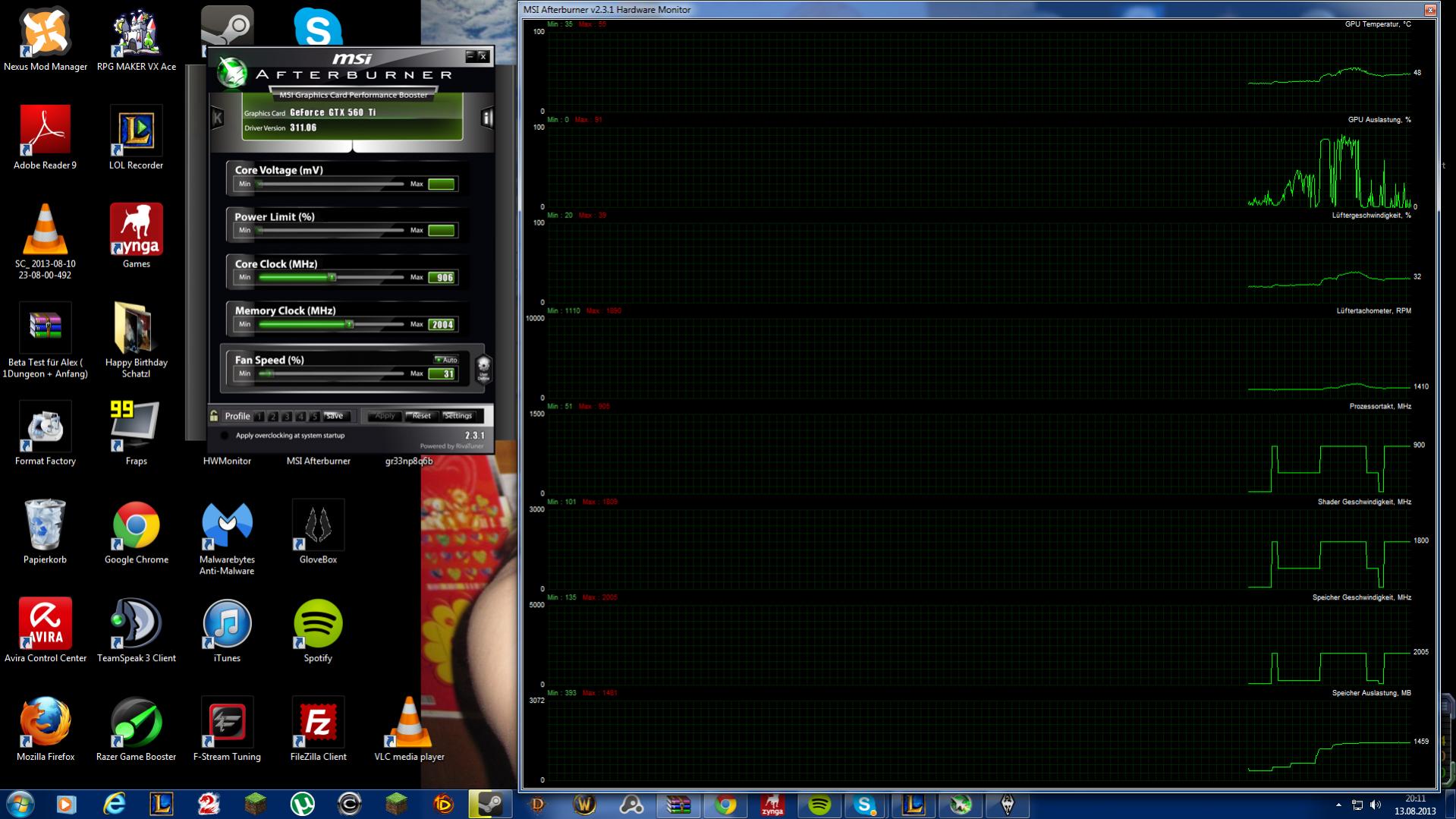This screenshot has height=819, width=1456.
Task: Click the Internet Explorer taskbar icon
Action: tap(114, 805)
